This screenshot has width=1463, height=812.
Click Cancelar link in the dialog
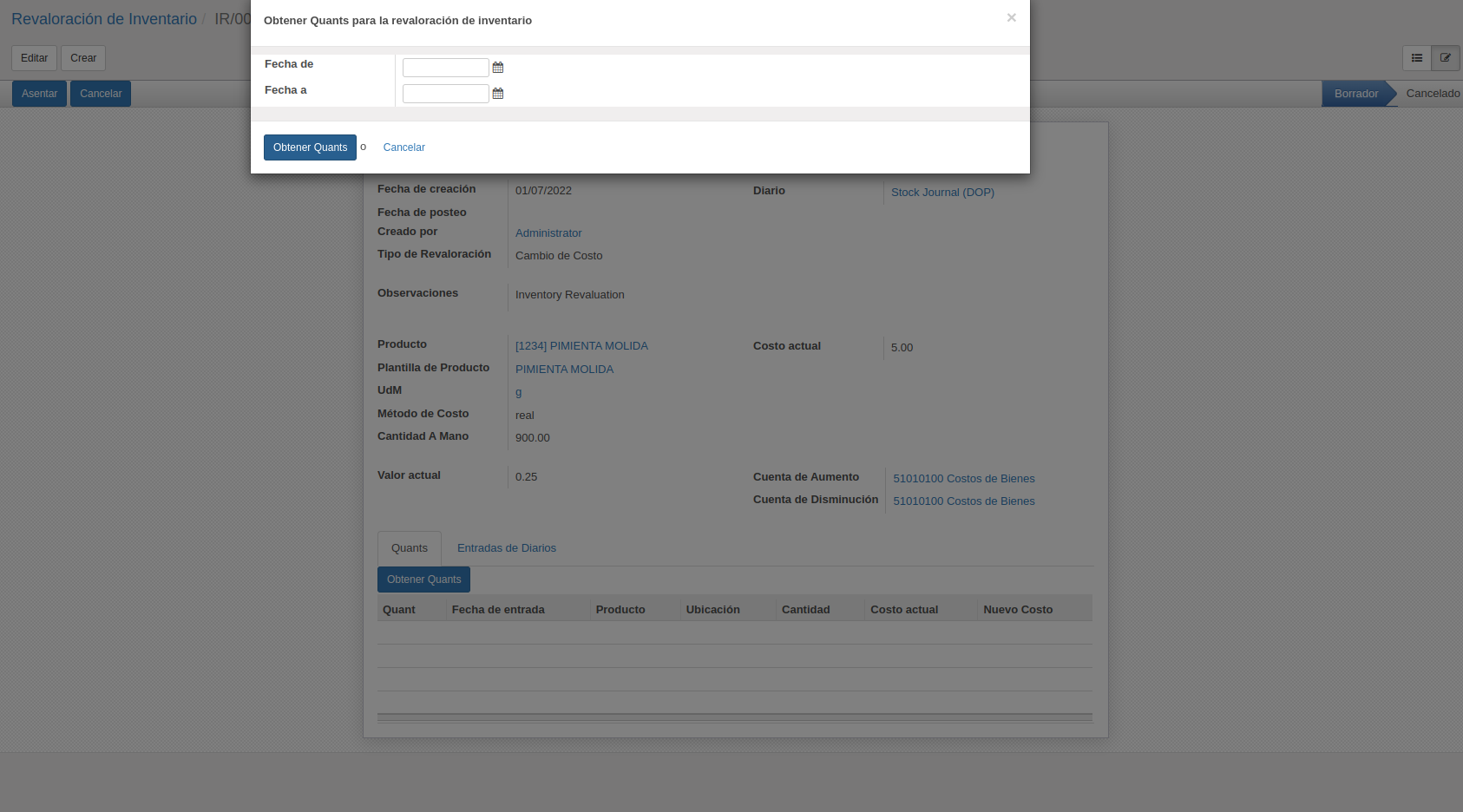(x=404, y=147)
